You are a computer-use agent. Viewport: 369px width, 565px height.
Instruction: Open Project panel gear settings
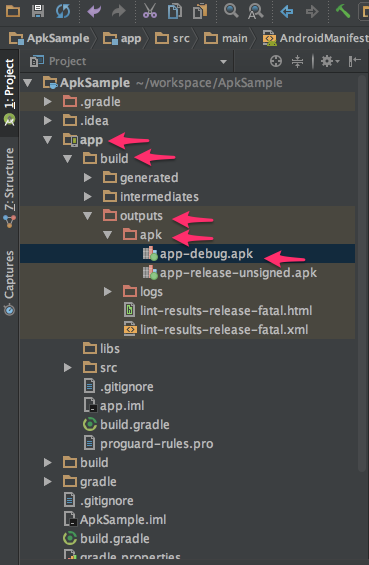pos(330,61)
